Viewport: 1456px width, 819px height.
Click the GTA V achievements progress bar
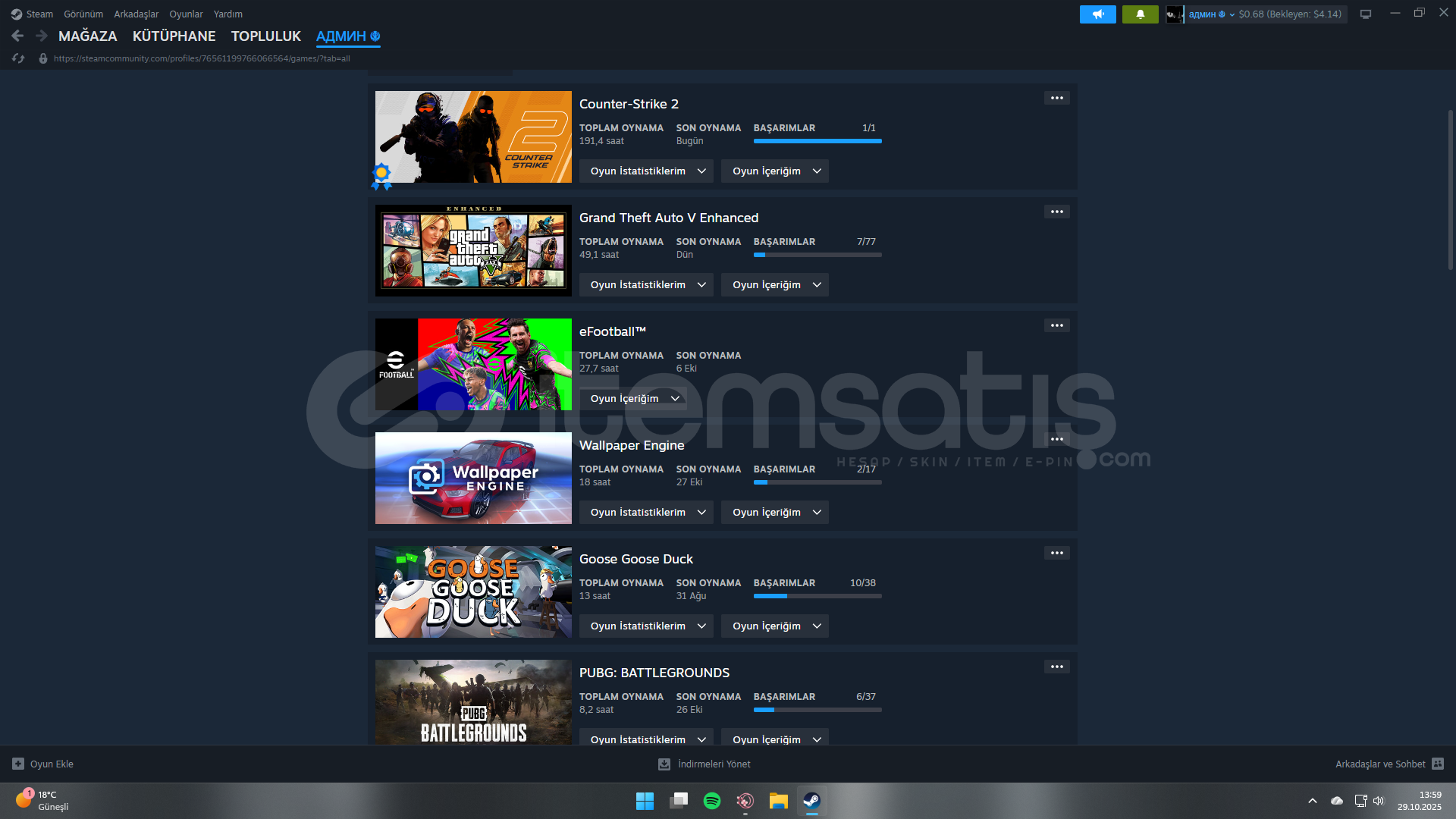click(817, 255)
